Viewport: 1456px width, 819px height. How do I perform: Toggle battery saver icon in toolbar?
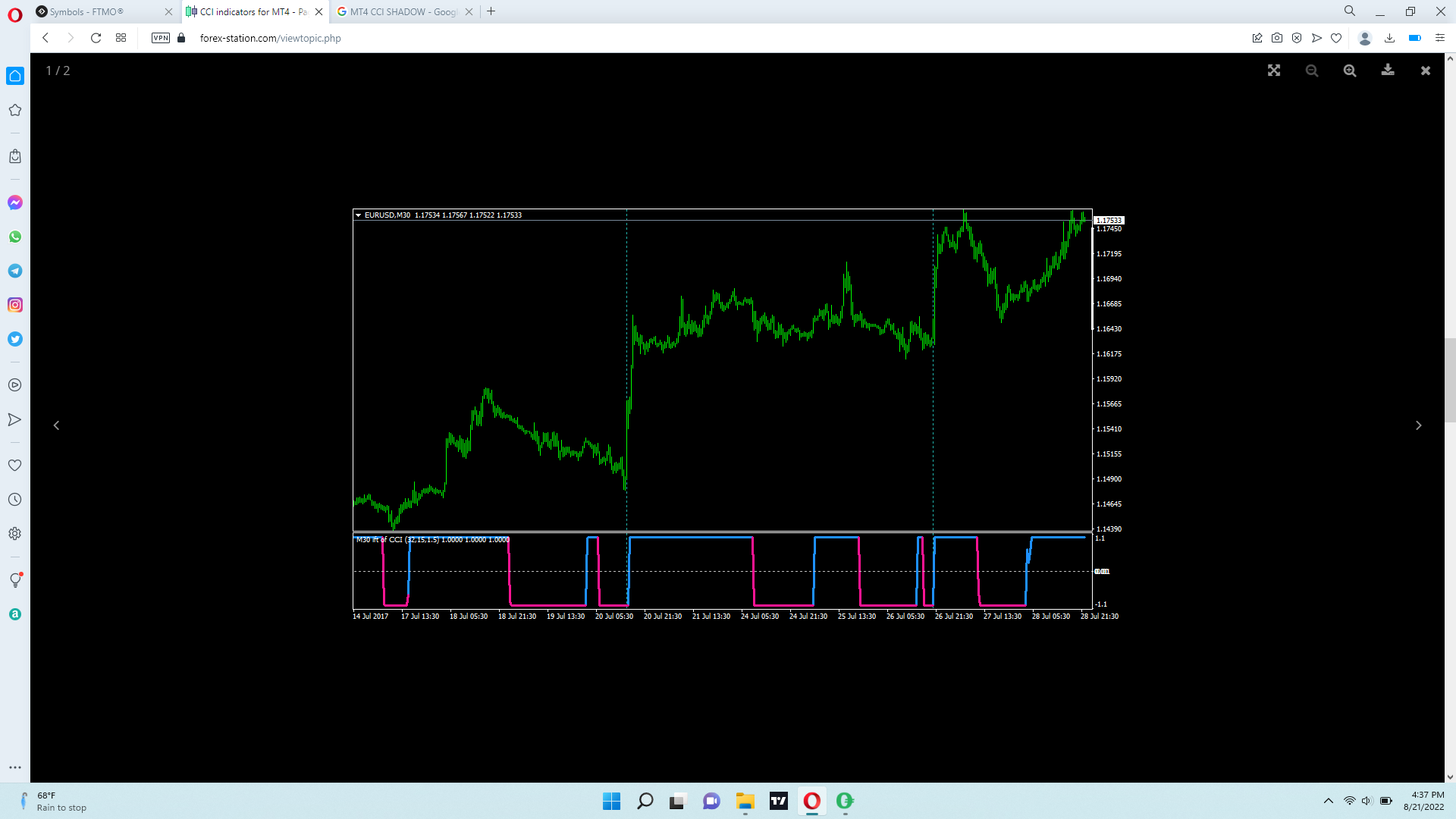[1414, 38]
